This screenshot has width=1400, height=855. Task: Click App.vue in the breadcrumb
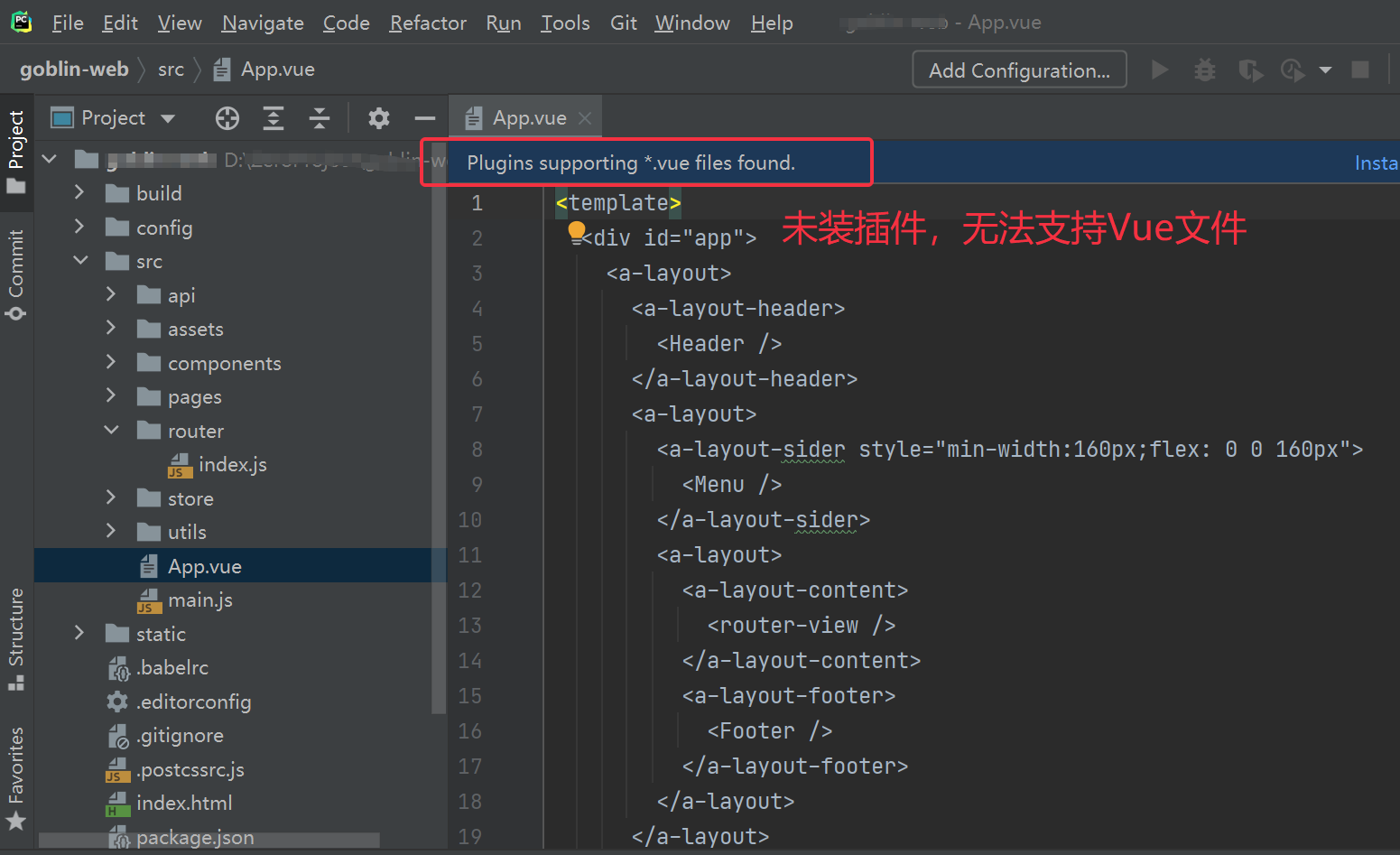(x=264, y=70)
